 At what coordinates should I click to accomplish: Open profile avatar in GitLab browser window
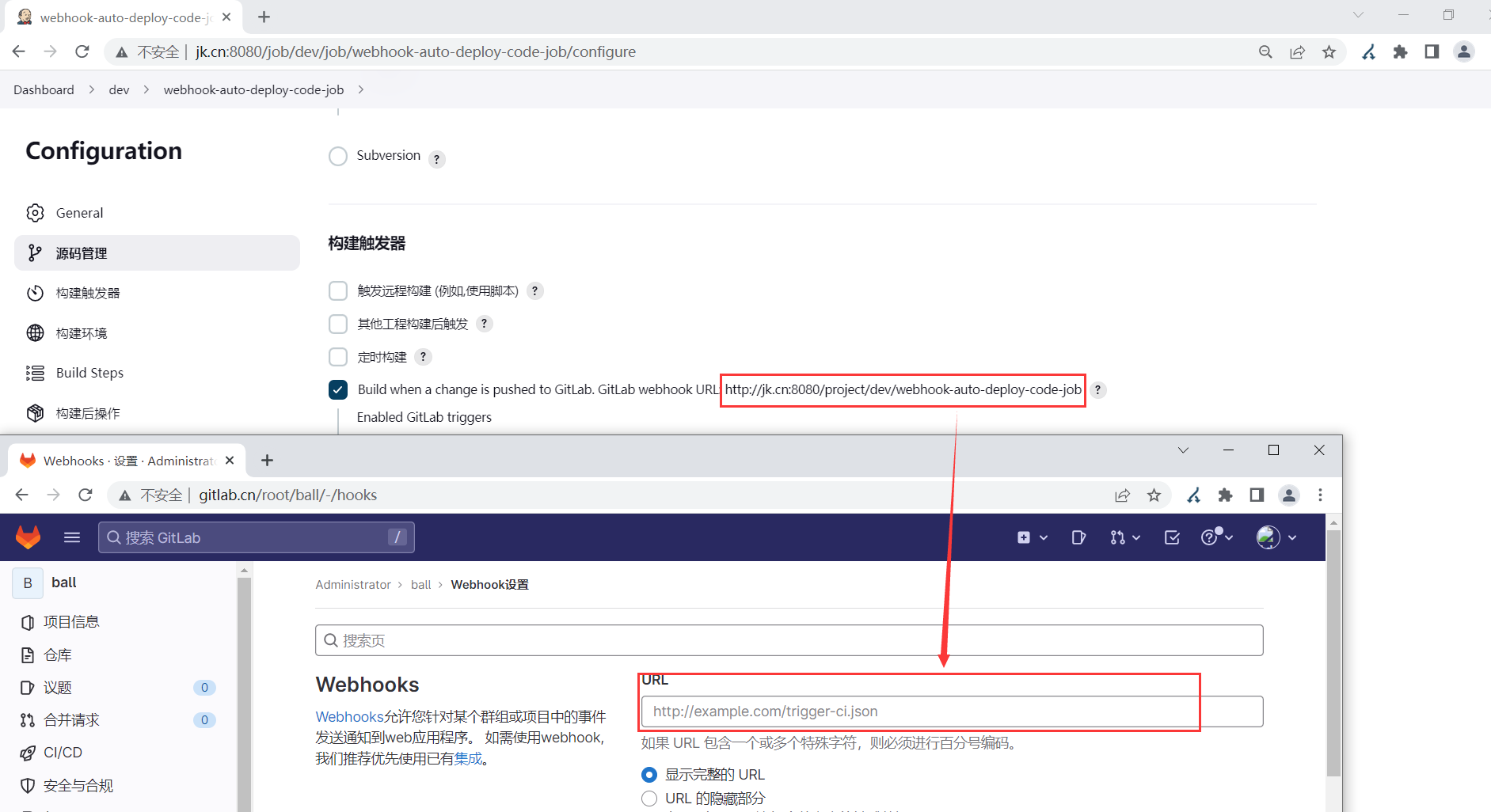pyautogui.click(x=1289, y=495)
